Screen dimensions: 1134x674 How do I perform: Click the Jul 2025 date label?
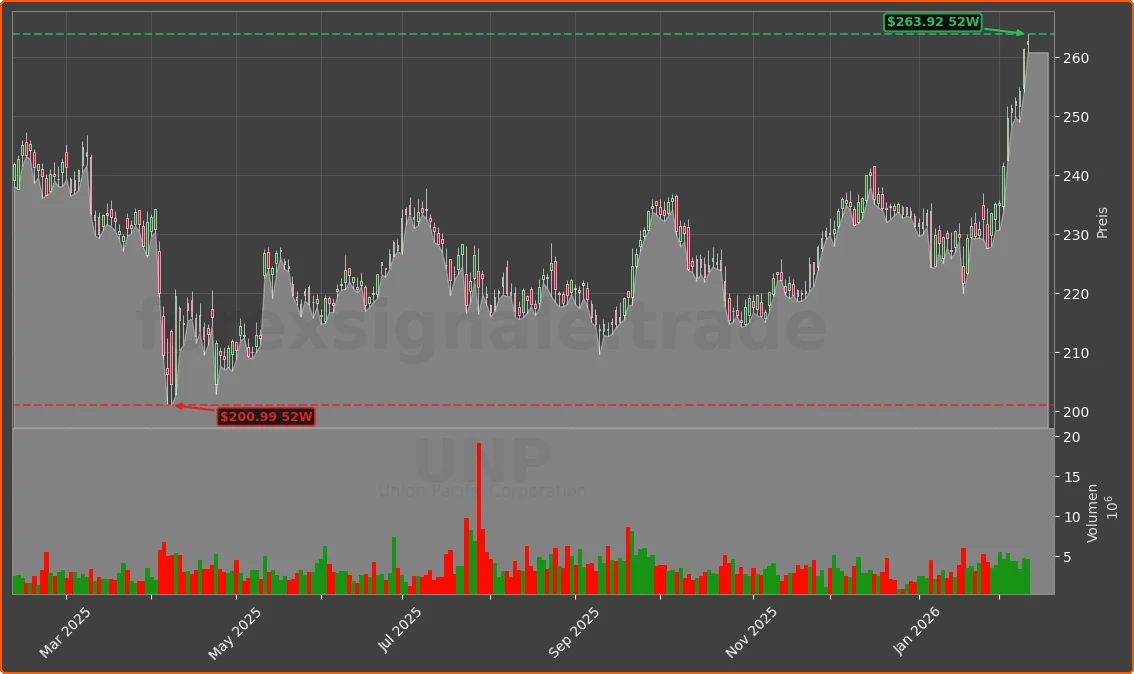click(398, 628)
